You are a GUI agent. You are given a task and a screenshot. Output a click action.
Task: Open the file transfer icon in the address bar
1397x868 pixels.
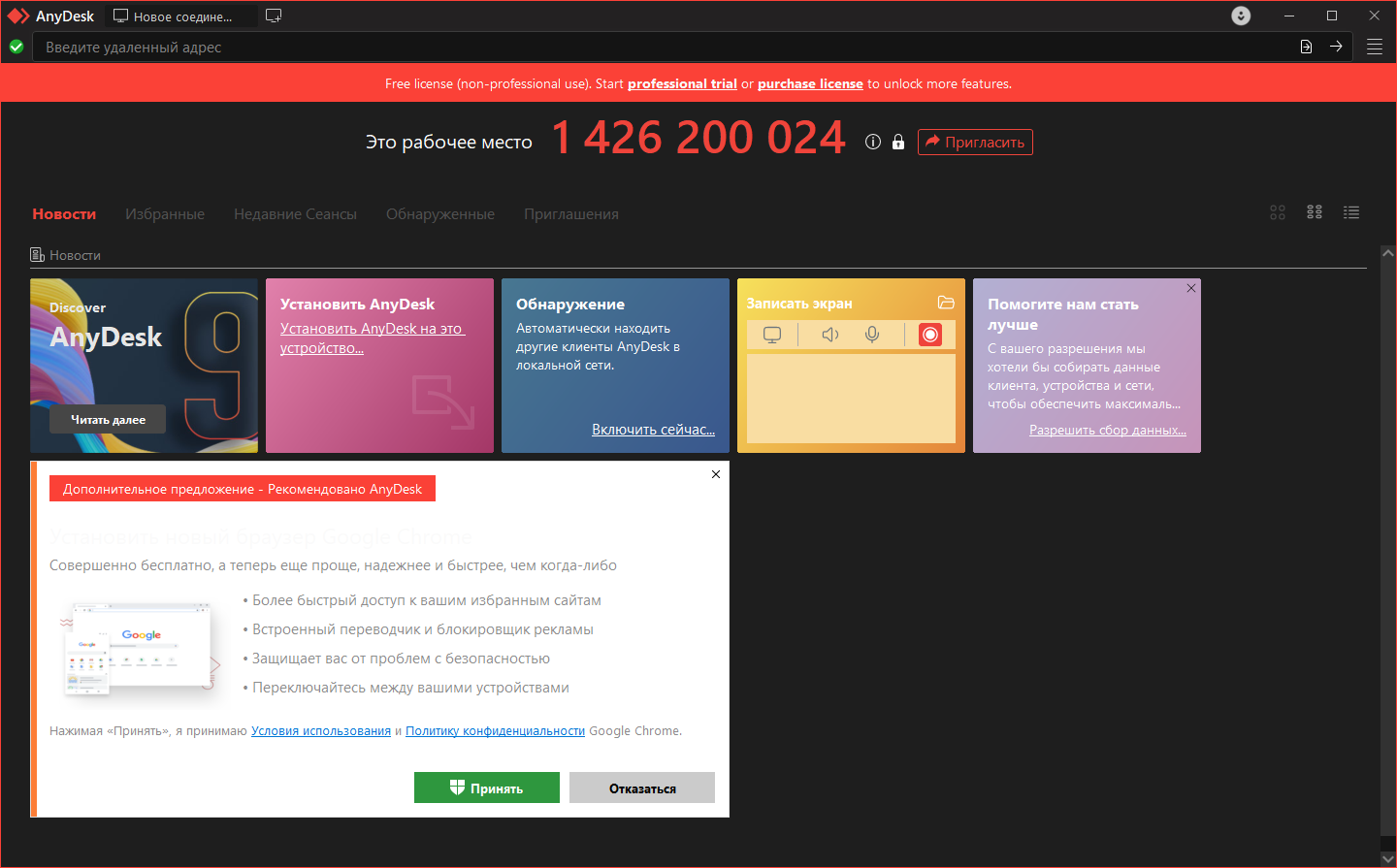pyautogui.click(x=1306, y=47)
